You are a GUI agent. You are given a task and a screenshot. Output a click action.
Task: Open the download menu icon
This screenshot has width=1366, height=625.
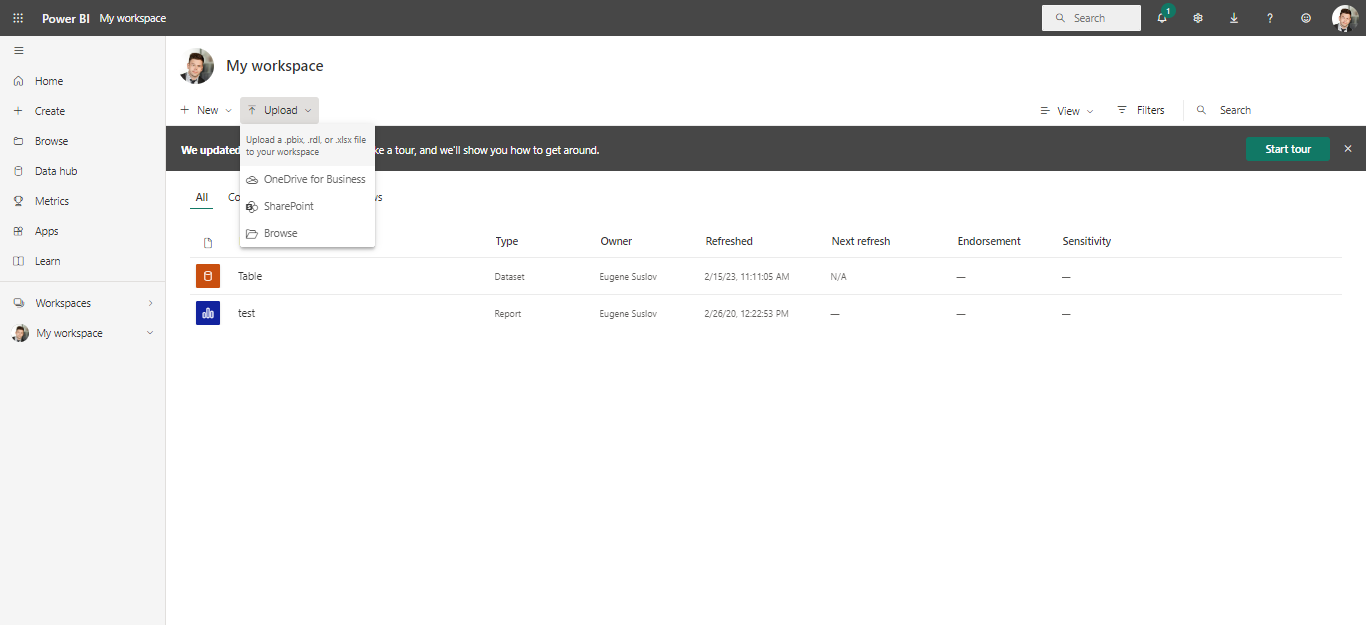pos(1234,18)
